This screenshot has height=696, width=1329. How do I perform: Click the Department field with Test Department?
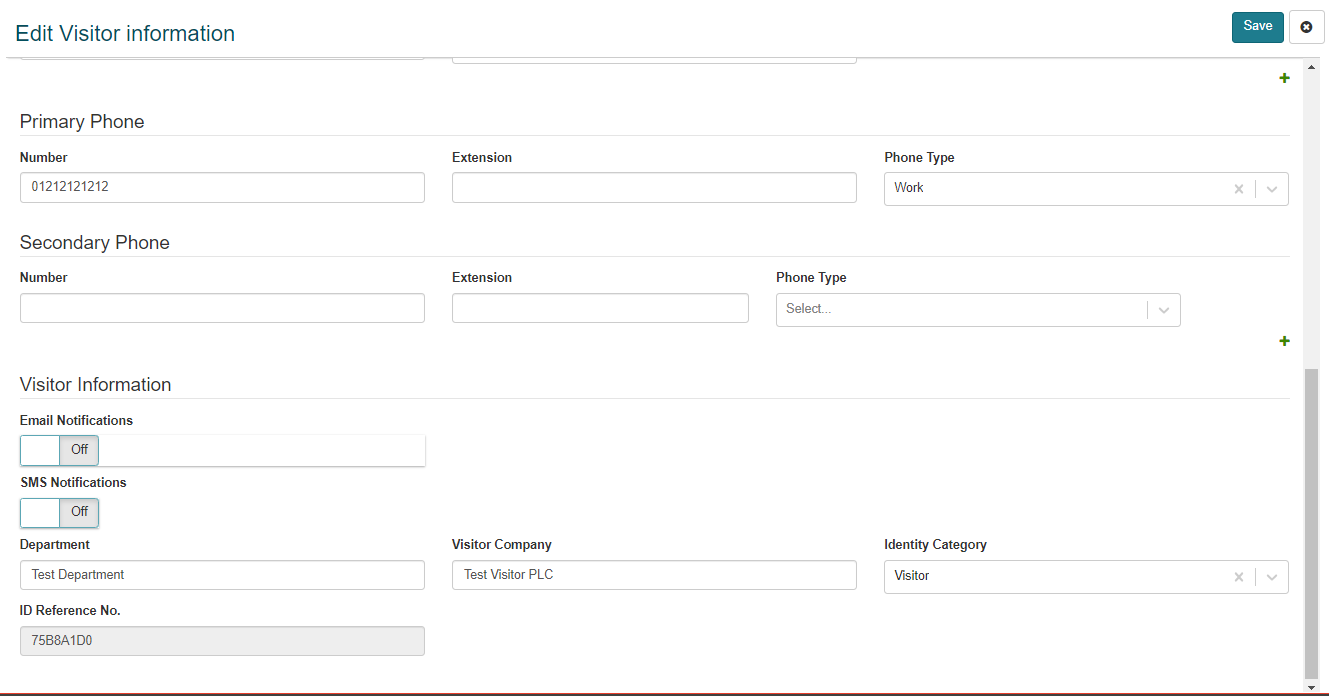pyautogui.click(x=222, y=575)
